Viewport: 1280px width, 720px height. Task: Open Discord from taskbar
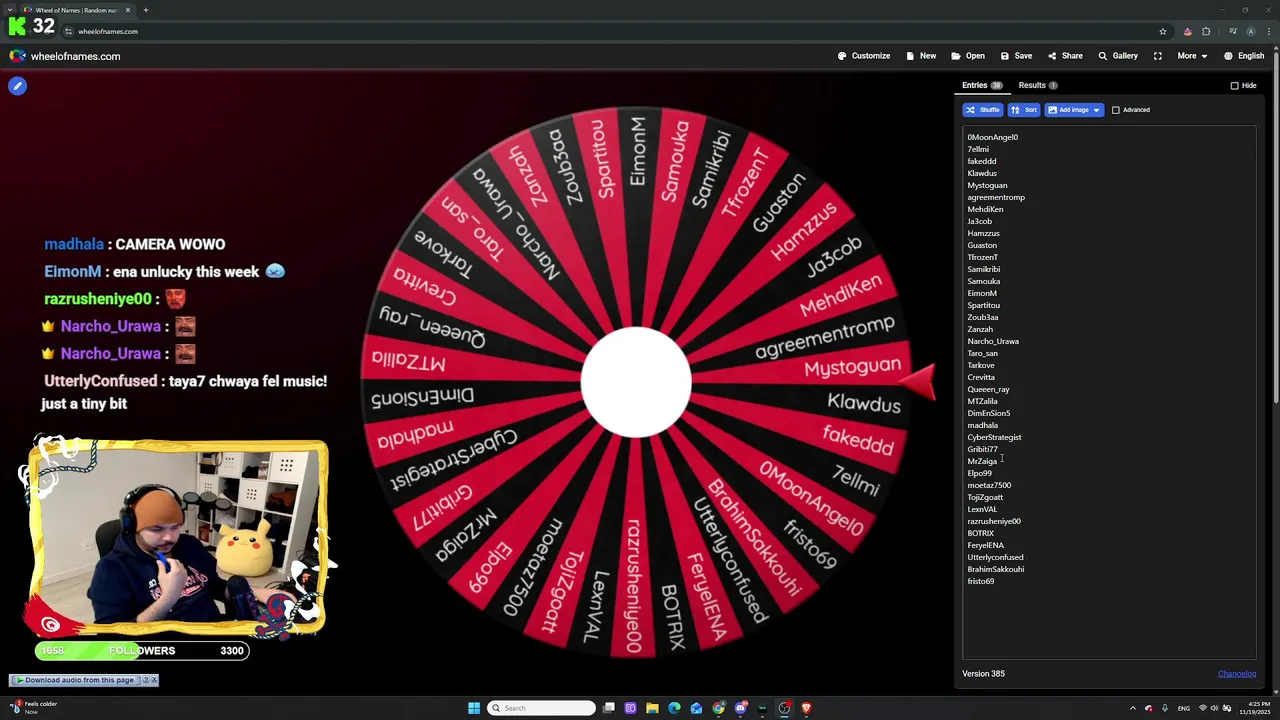740,708
